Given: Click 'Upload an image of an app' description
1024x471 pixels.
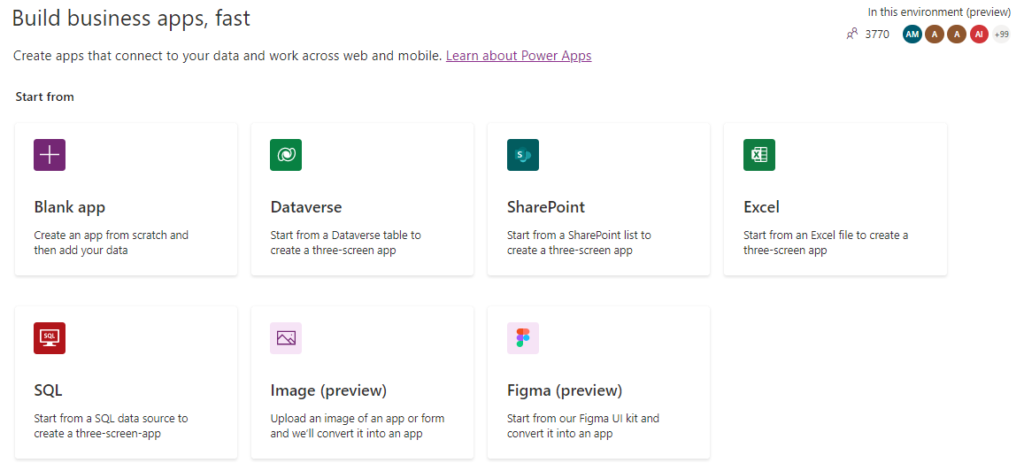Looking at the screenshot, I should point(357,425).
